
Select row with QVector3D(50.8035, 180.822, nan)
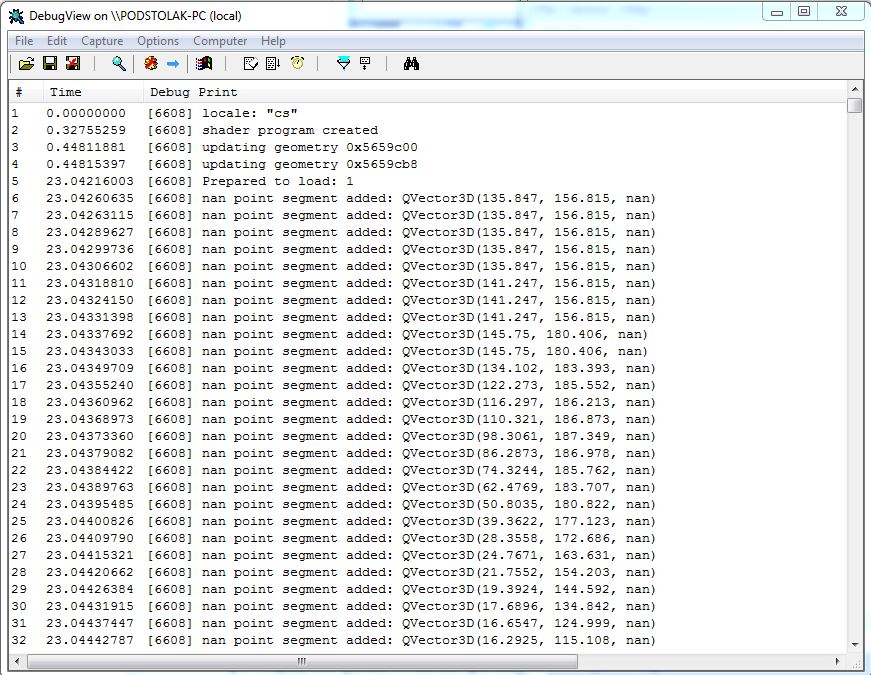tap(428, 504)
